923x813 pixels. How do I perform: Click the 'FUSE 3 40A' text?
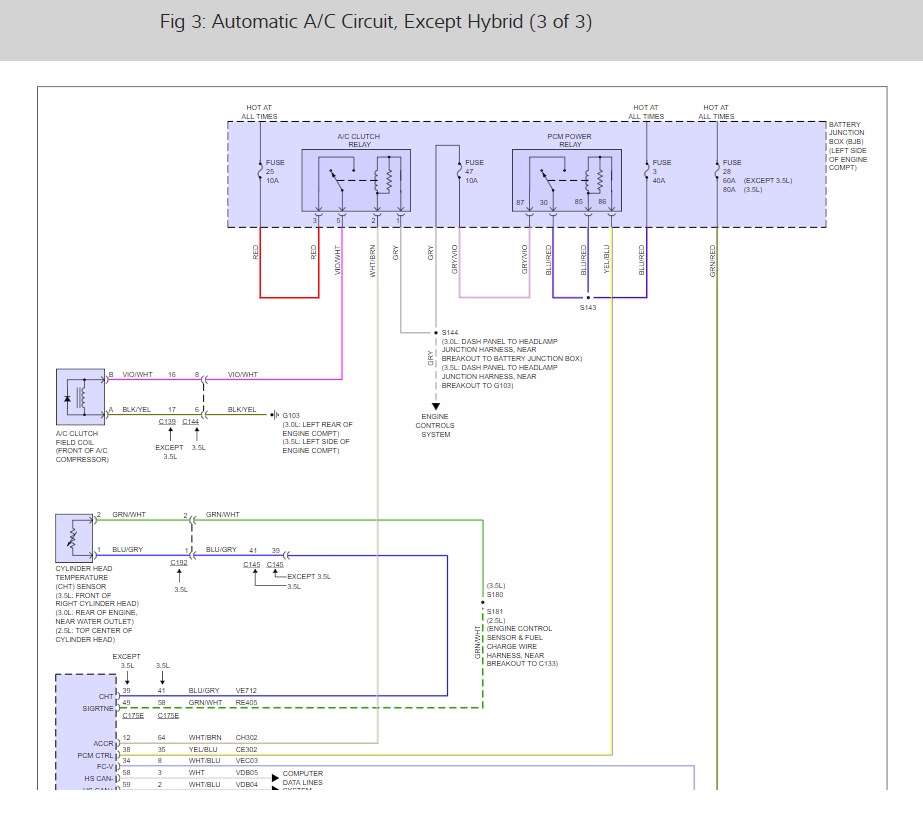pyautogui.click(x=662, y=171)
